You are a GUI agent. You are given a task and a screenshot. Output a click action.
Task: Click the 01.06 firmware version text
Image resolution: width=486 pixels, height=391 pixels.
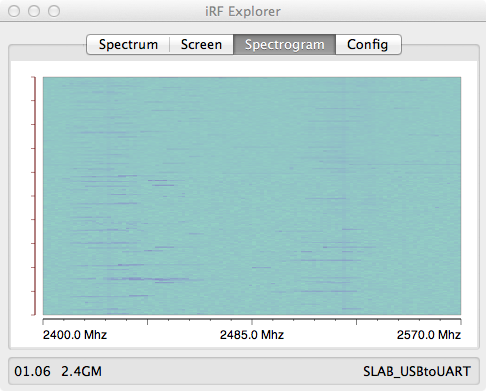click(x=32, y=371)
